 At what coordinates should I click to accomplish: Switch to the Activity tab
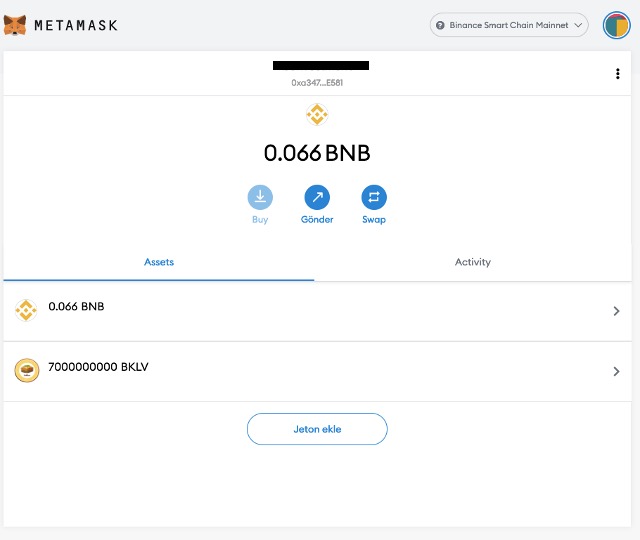473,262
